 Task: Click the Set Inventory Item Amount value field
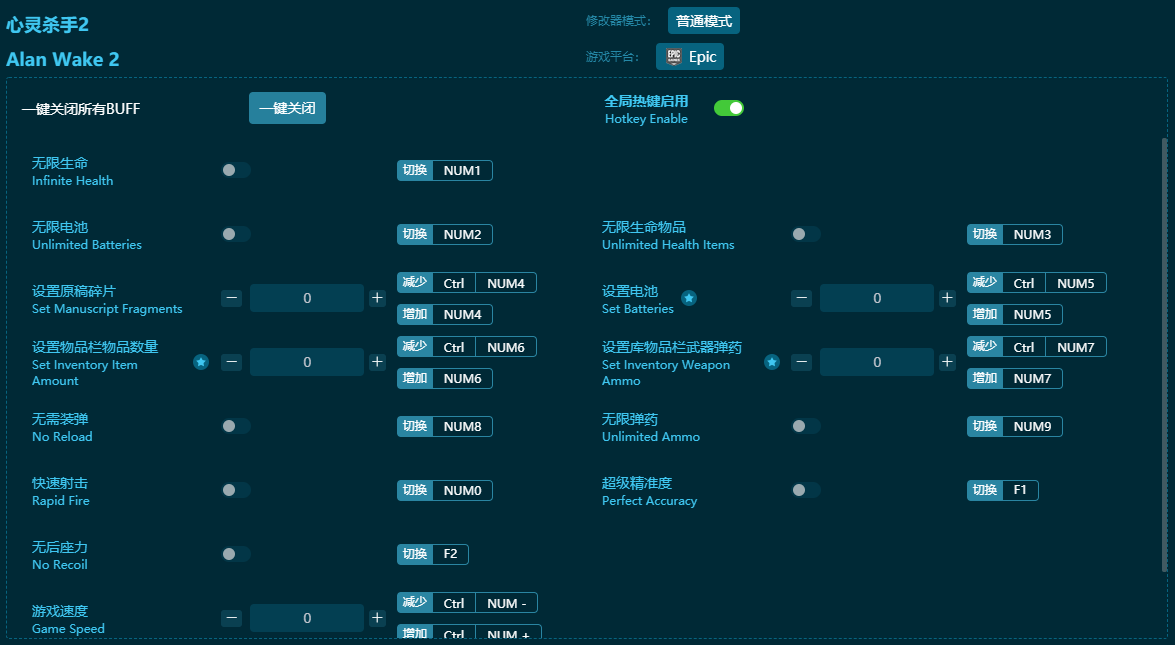(307, 362)
